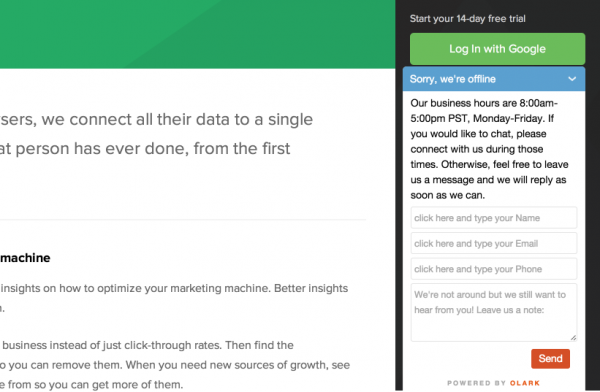The image size is (600, 392).
Task: Click the business hours message text
Action: coord(489,149)
